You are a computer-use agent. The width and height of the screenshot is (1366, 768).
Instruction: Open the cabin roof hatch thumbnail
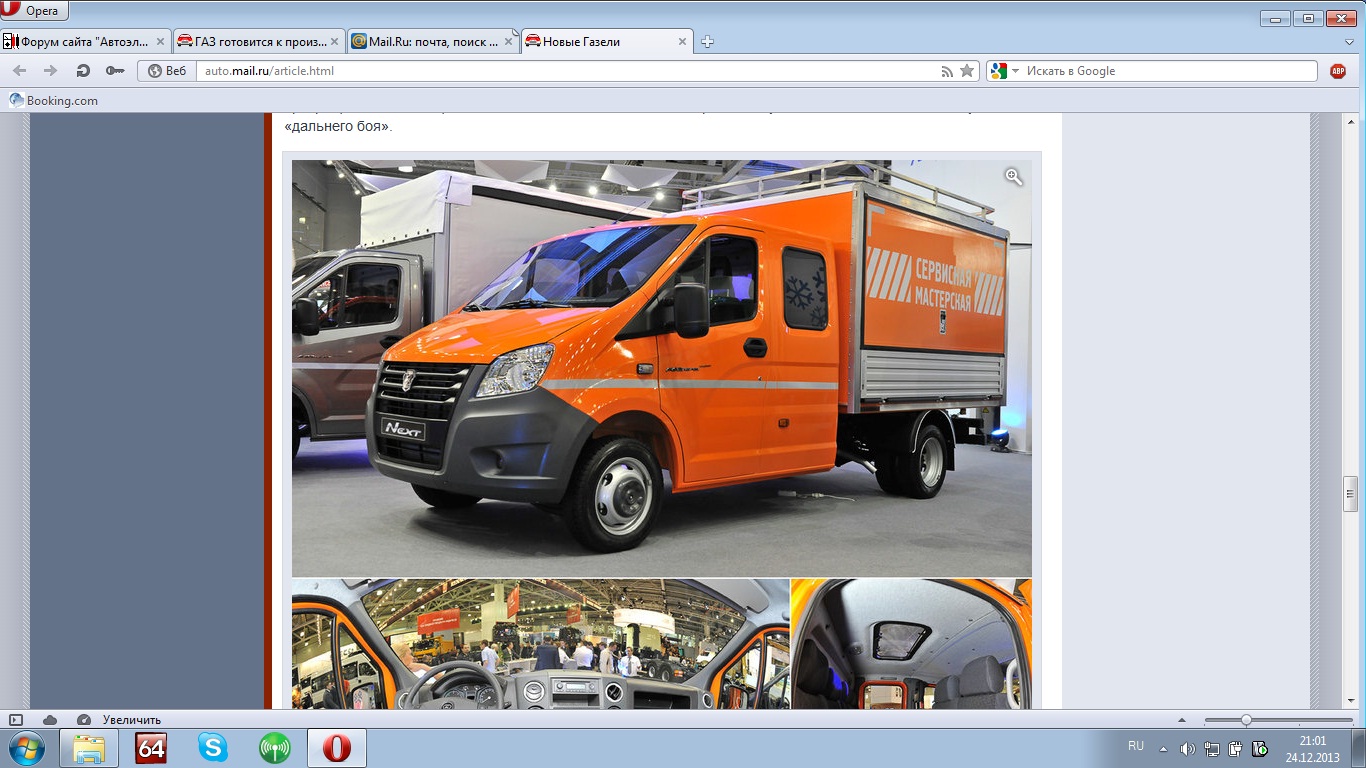click(x=911, y=644)
